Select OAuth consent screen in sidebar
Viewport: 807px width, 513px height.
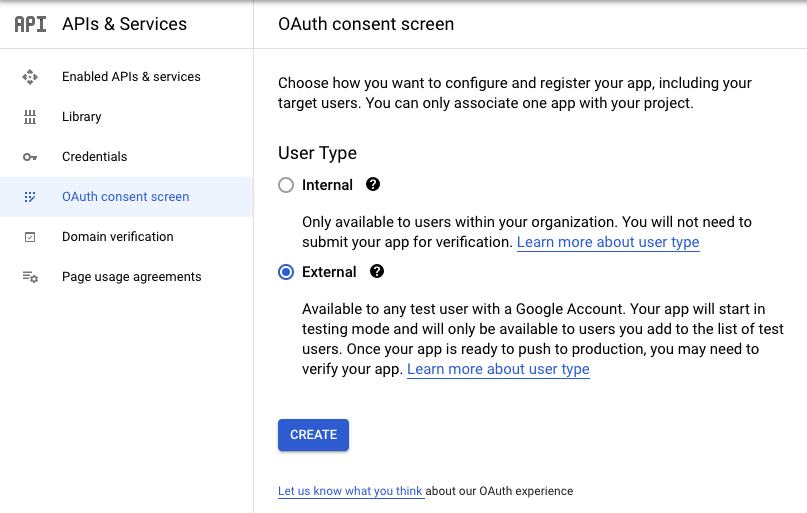[x=127, y=197]
